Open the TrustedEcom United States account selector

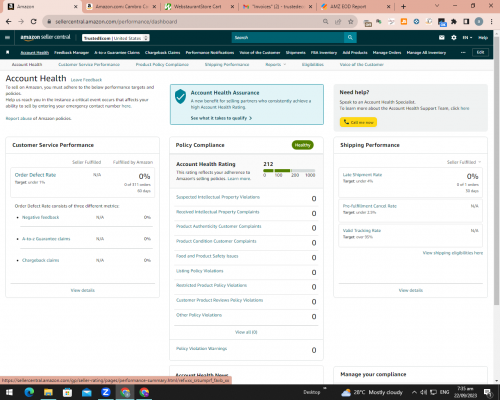(116, 38)
